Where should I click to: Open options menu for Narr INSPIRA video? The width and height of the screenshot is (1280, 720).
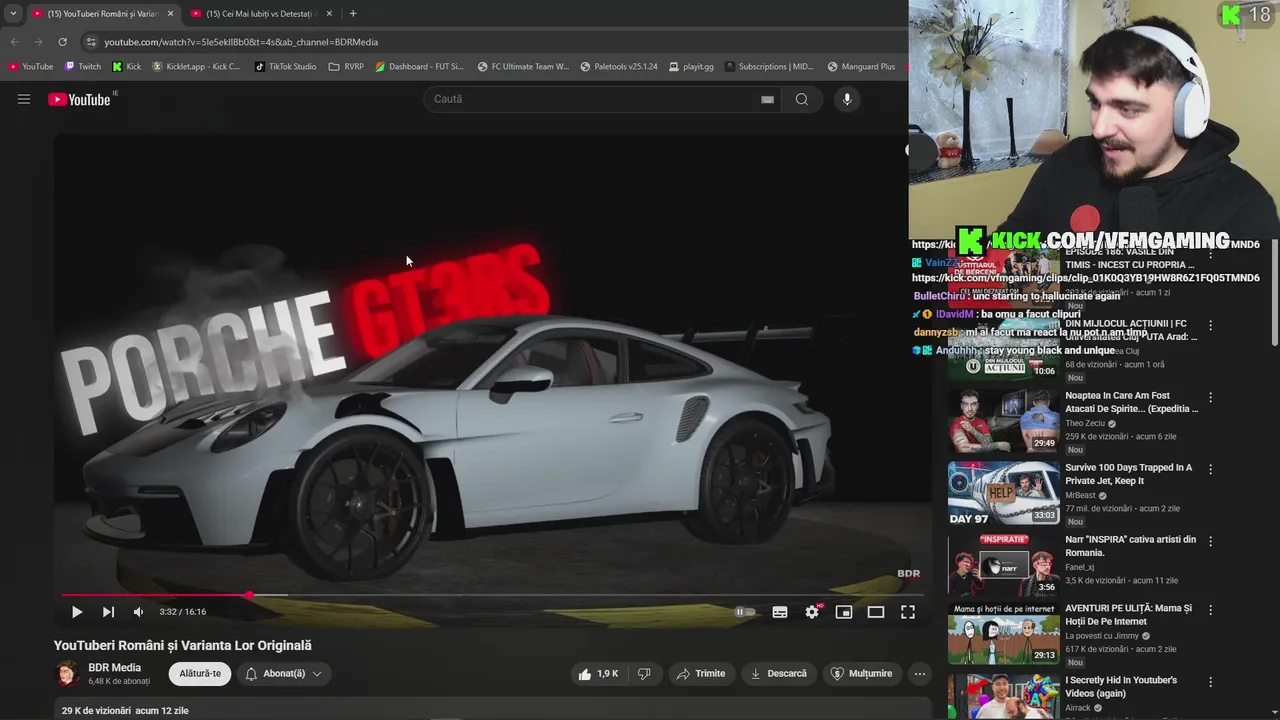1211,541
